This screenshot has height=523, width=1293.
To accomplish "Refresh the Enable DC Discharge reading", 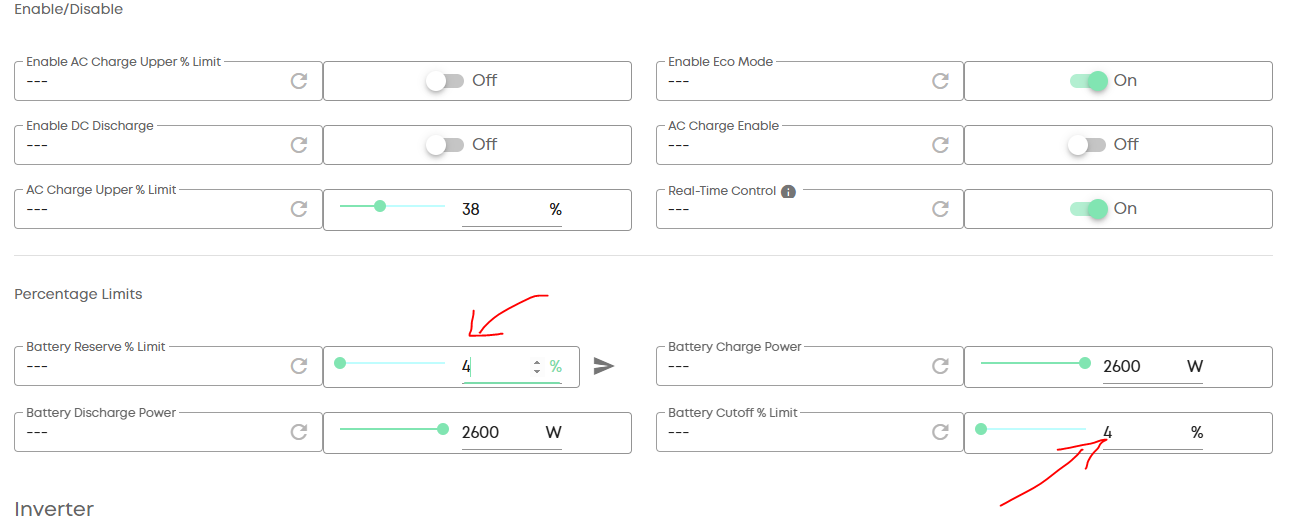I will click(x=299, y=145).
